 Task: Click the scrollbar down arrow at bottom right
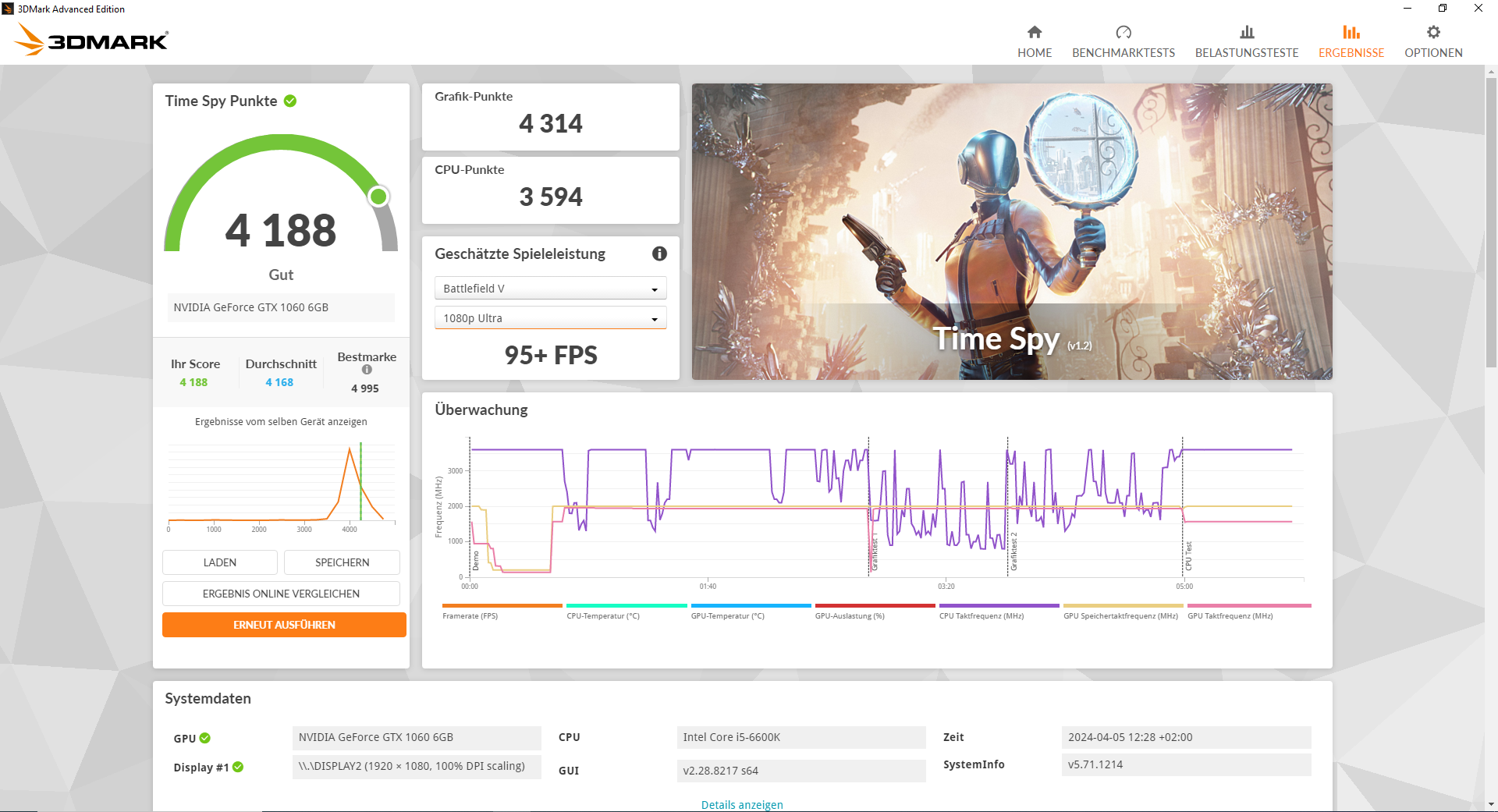tap(1491, 805)
